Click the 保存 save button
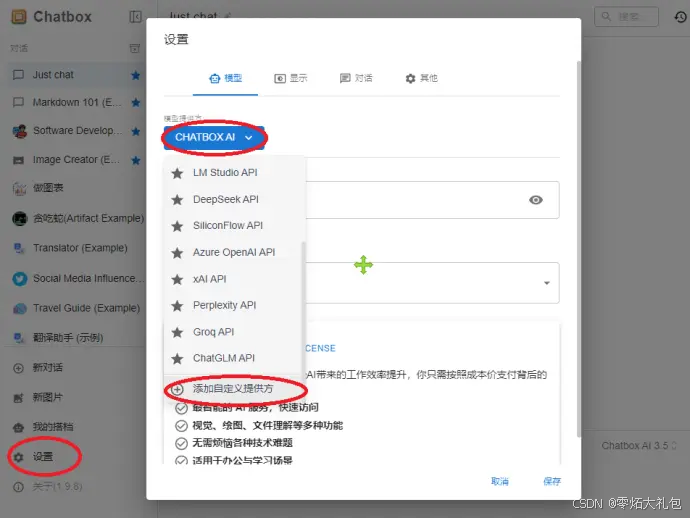The image size is (690, 518). 552,481
